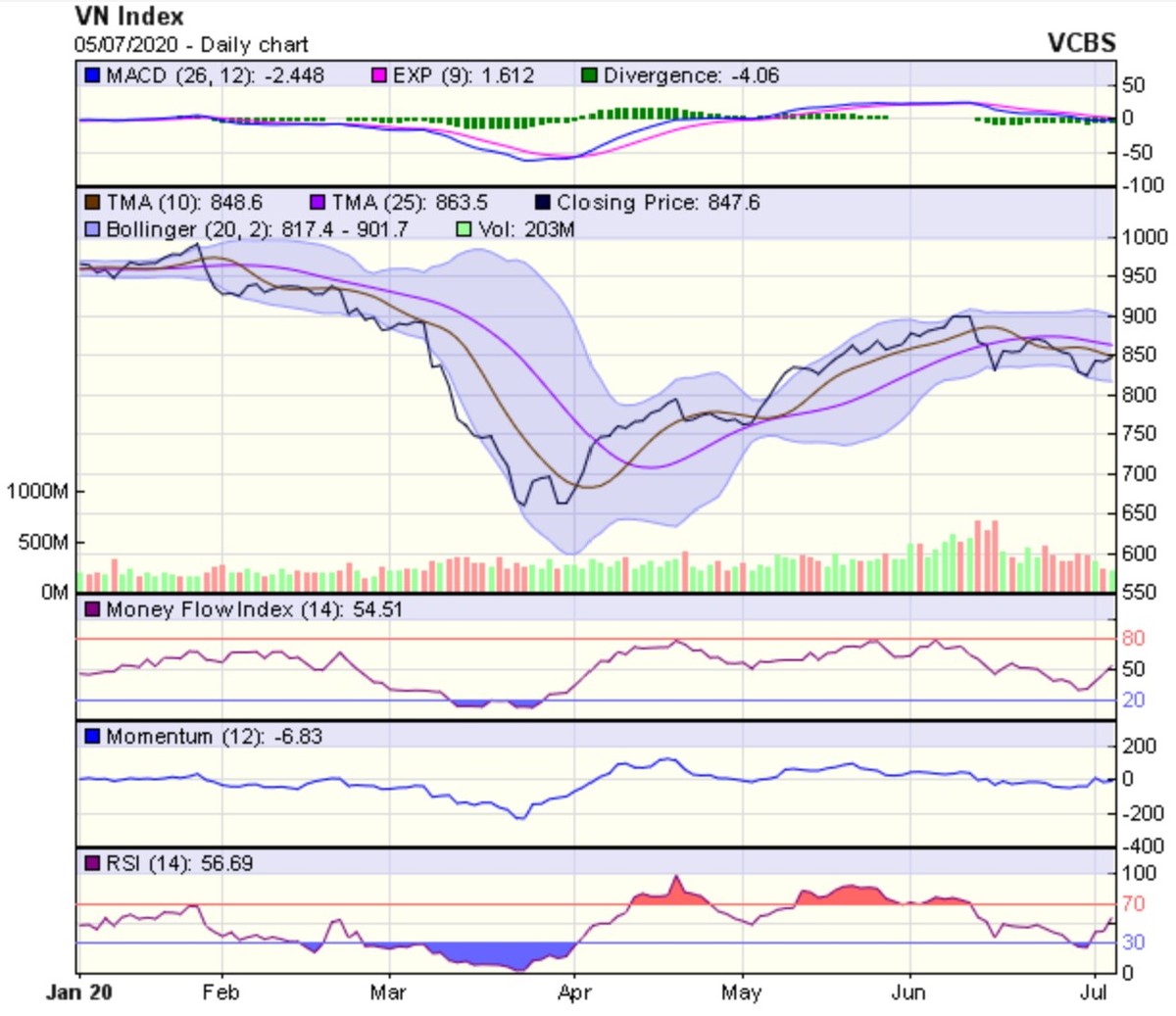The height and width of the screenshot is (1016, 1176).
Task: Click the red 80 Money Flow level label
Action: click(x=1133, y=639)
